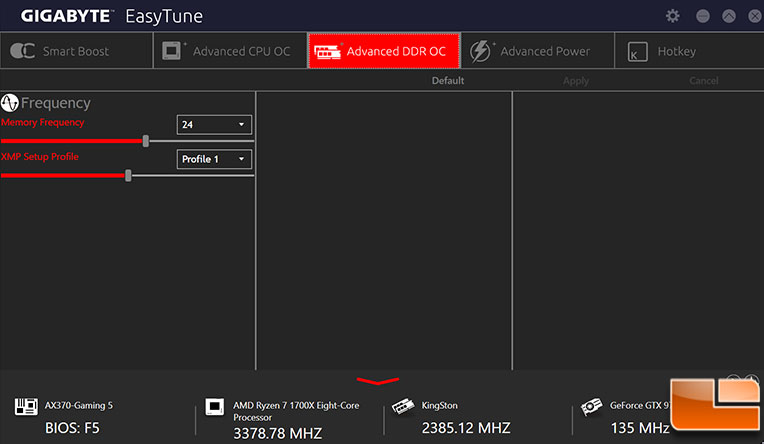Viewport: 764px width, 444px height.
Task: Open the settings gear icon
Action: [x=672, y=16]
